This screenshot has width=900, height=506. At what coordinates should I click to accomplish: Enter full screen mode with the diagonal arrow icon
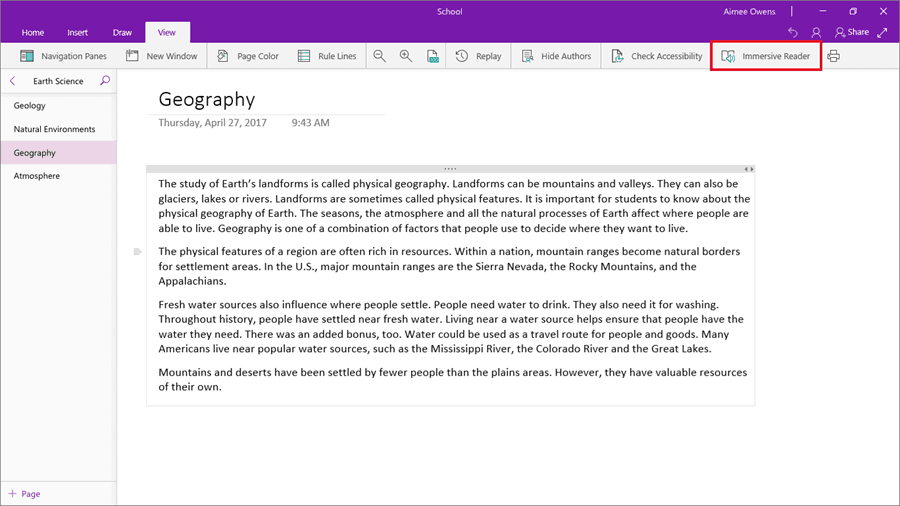pos(883,33)
